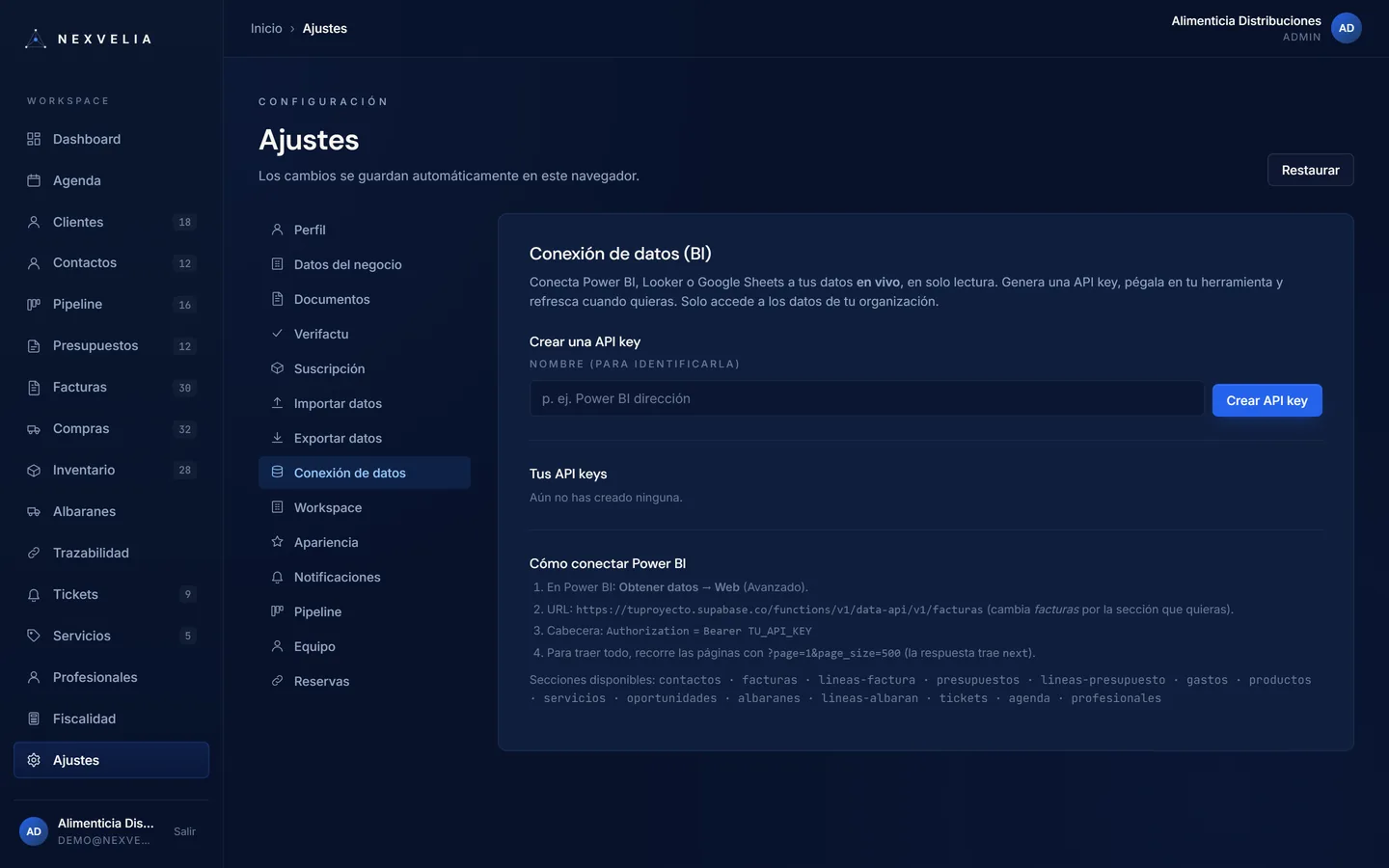The width and height of the screenshot is (1389, 868).
Task: Click the Restaurar button
Action: pos(1310,170)
